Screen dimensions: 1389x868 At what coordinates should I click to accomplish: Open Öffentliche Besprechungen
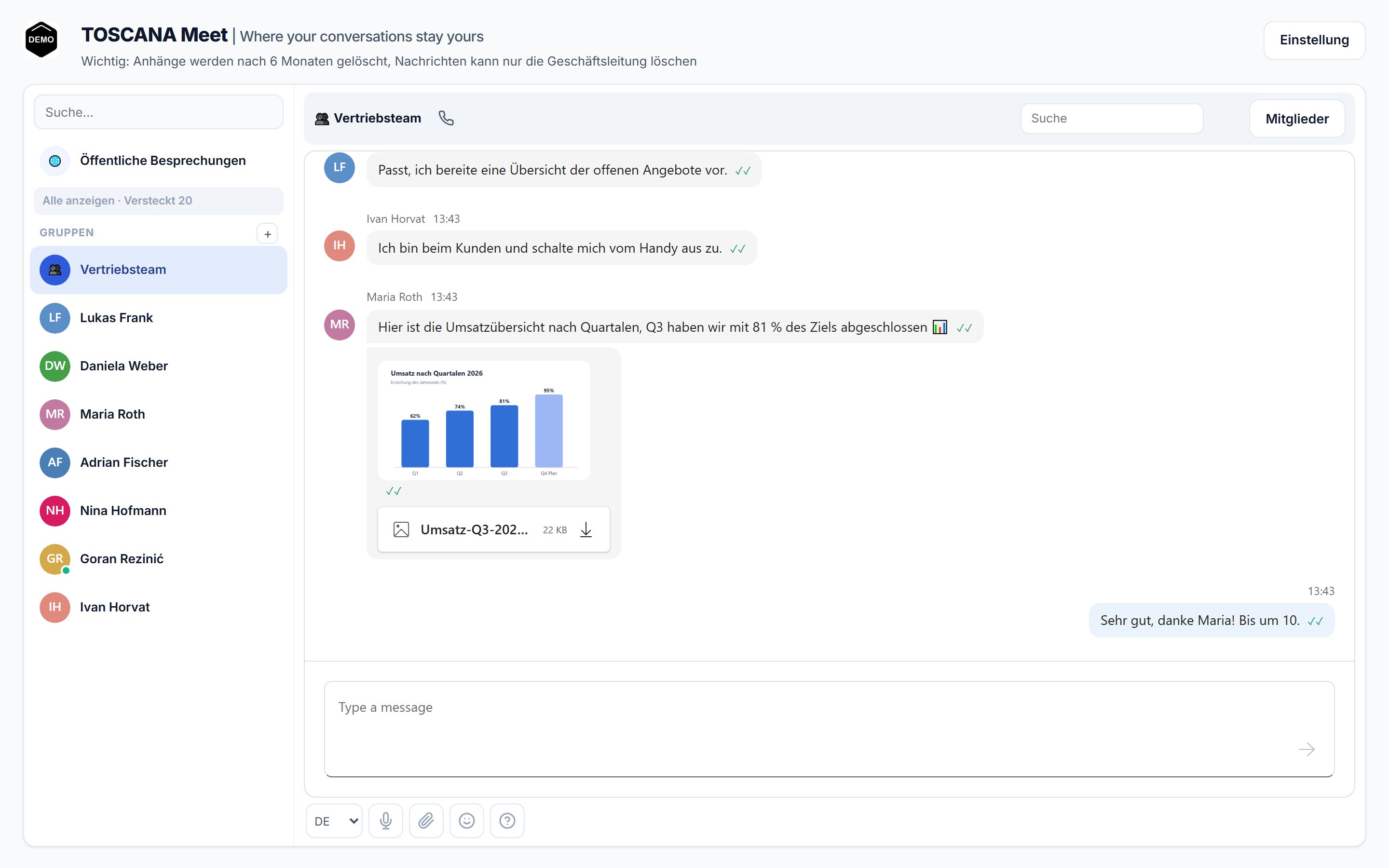coord(158,161)
